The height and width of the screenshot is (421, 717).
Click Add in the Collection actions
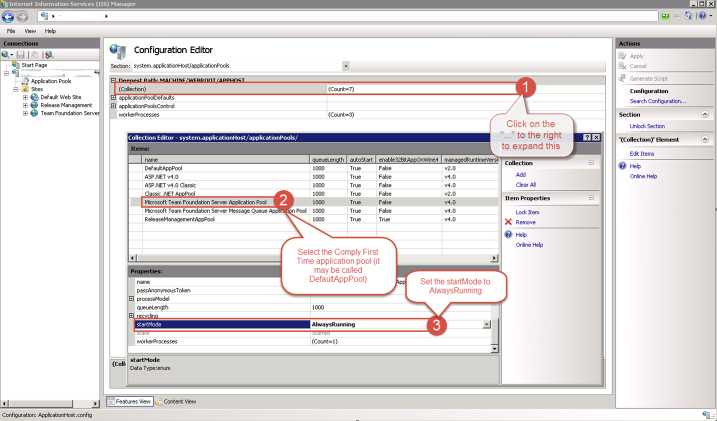(x=521, y=174)
